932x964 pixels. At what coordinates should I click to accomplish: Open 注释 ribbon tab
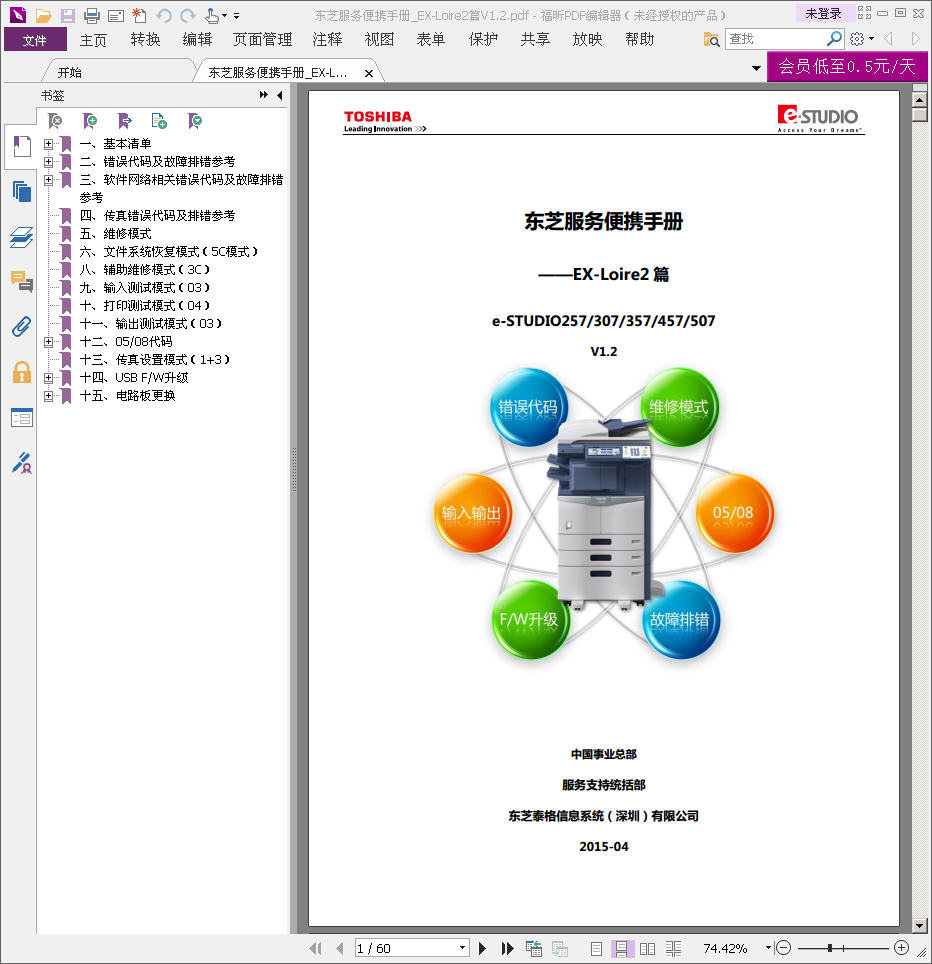coord(327,39)
